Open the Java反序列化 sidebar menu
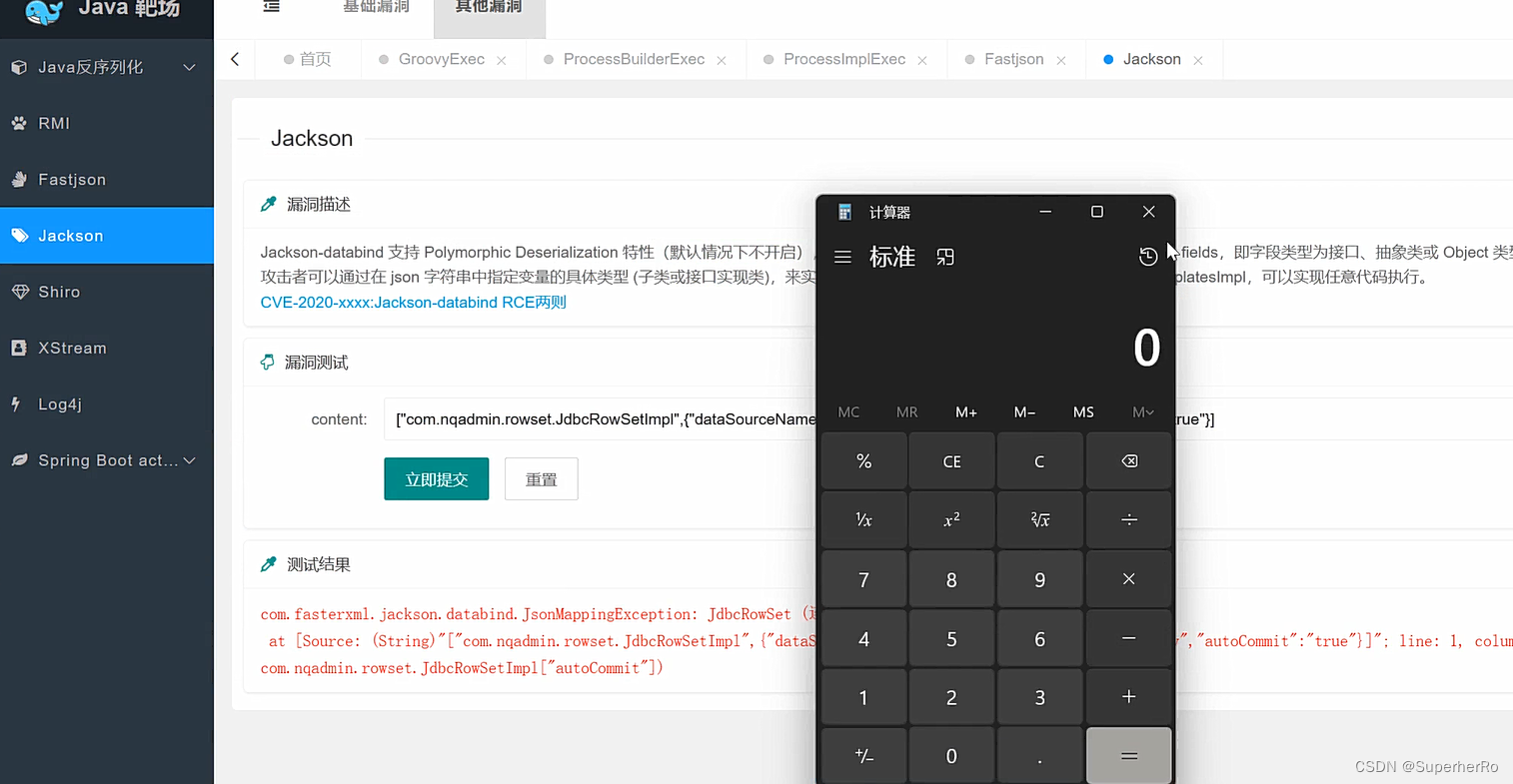The height and width of the screenshot is (784, 1513). (x=106, y=67)
